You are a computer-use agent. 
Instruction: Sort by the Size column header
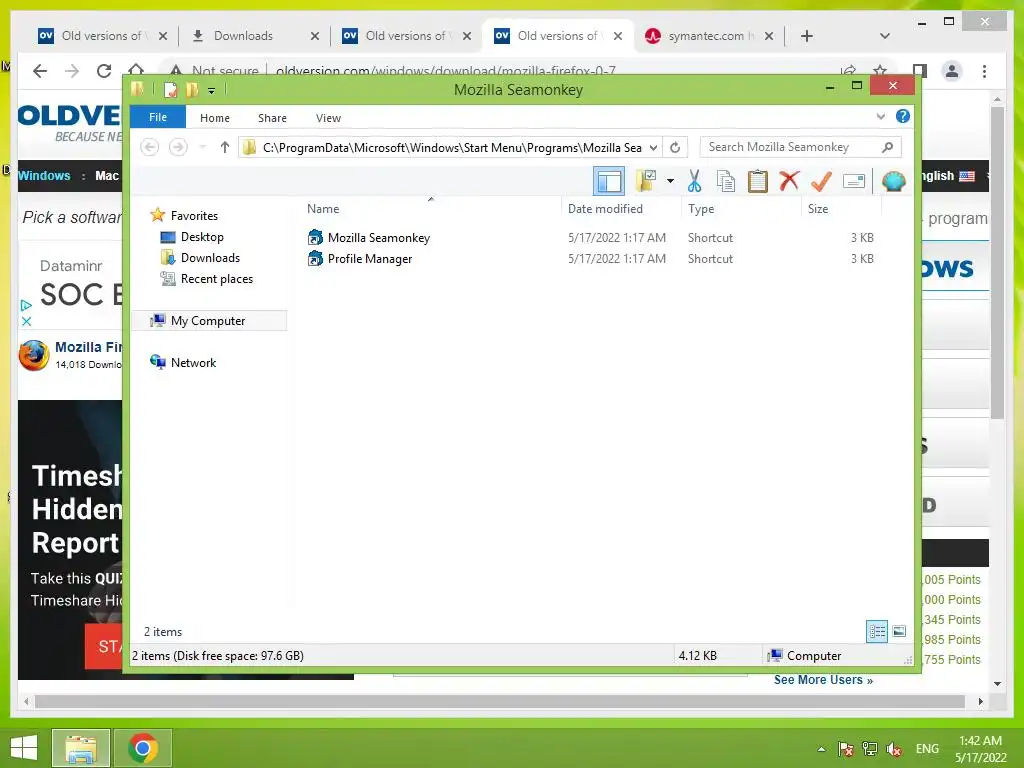841,209
